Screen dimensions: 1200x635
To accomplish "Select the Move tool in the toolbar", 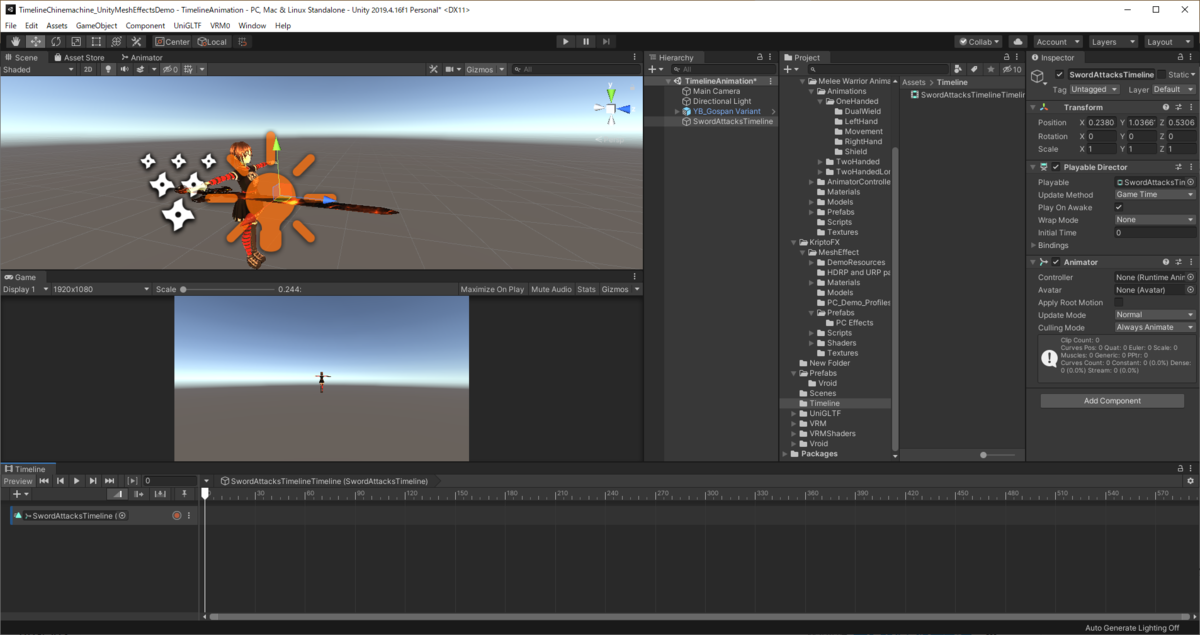I will tap(36, 42).
